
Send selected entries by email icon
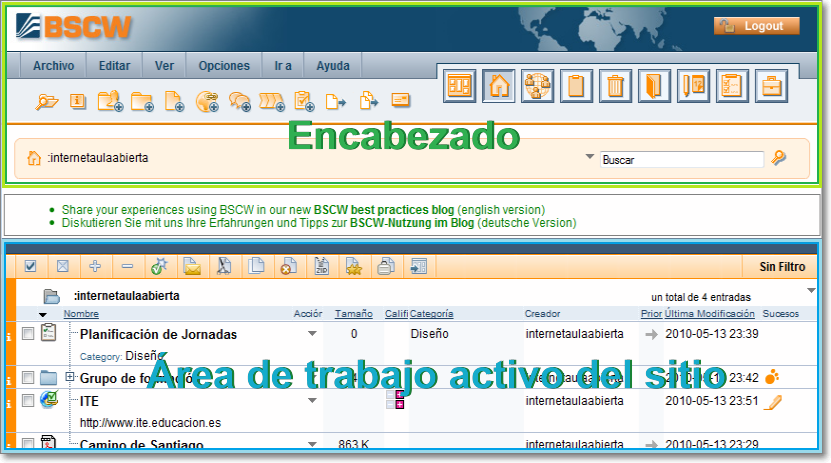point(192,266)
